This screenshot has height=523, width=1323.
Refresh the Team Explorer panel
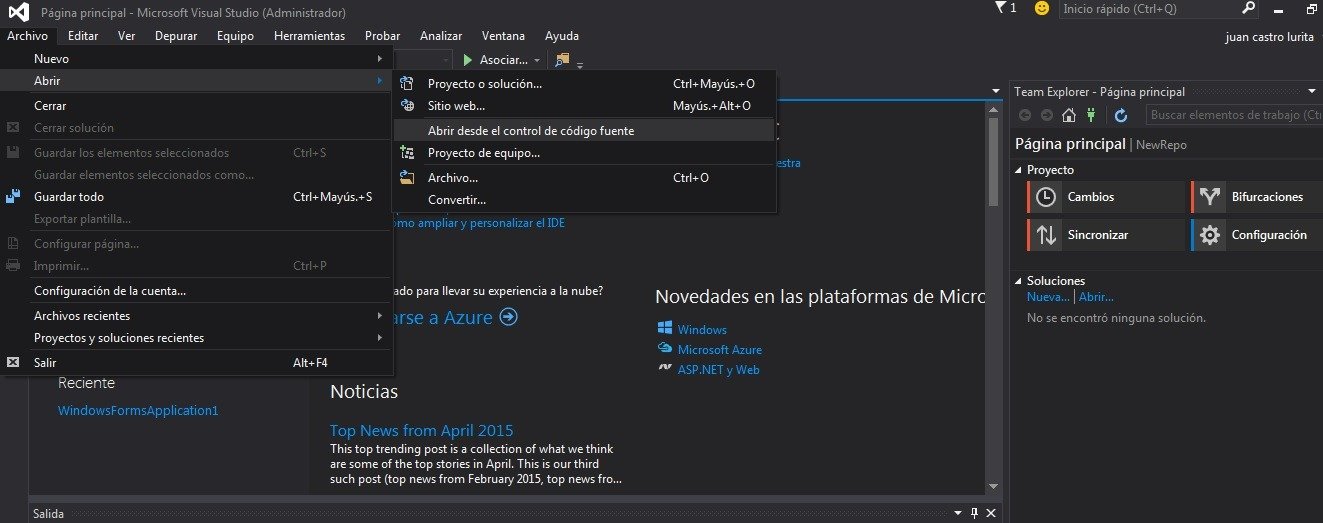coord(1121,115)
